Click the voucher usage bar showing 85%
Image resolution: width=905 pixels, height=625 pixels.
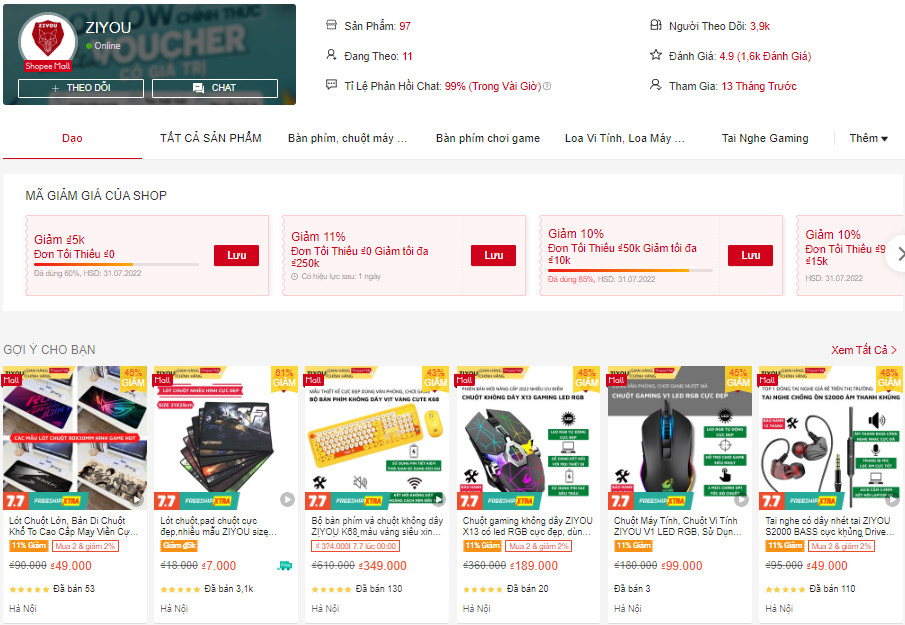click(x=630, y=270)
